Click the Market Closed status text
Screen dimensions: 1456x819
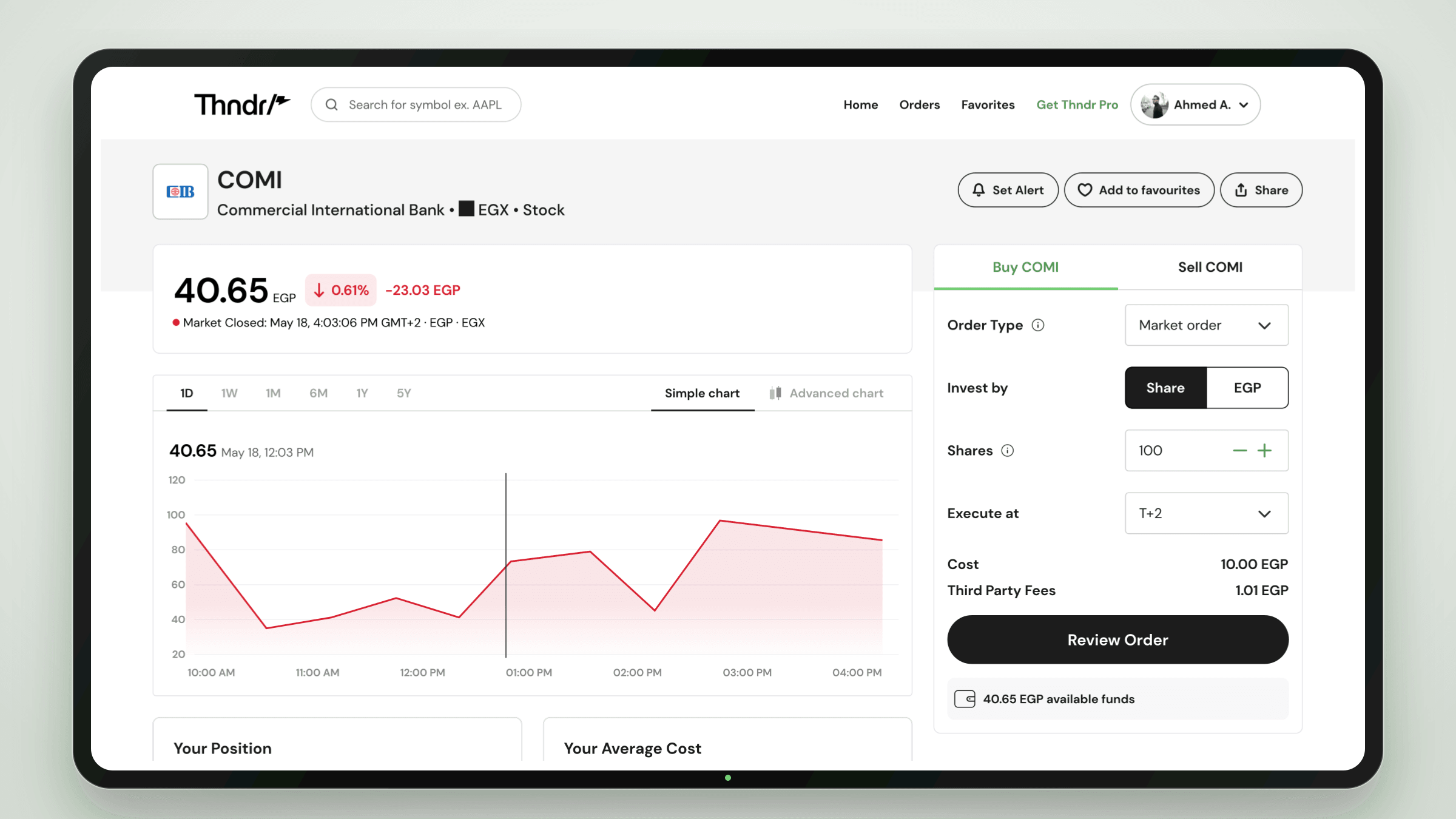coord(334,323)
